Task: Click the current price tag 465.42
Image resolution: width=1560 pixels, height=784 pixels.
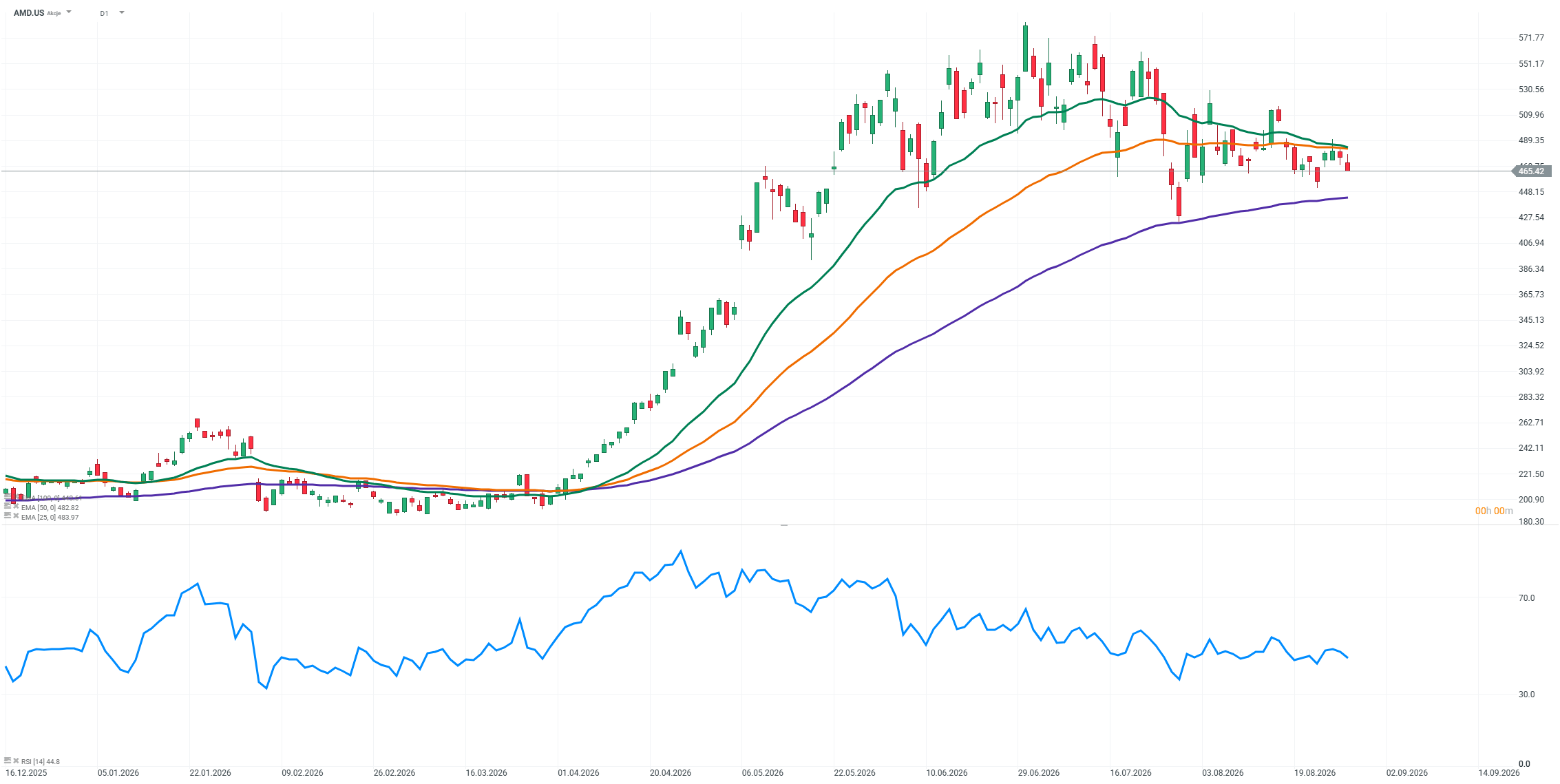Action: coord(1531,171)
